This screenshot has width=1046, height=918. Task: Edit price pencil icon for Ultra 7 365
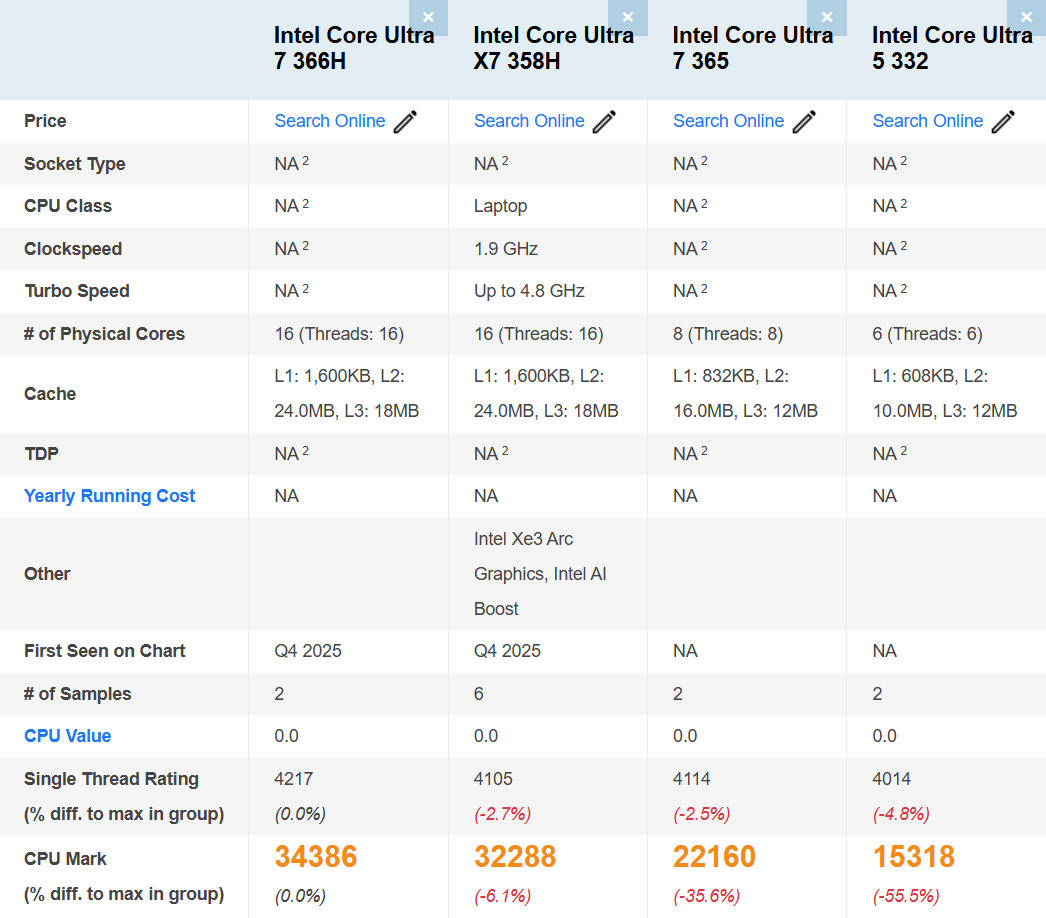point(804,122)
